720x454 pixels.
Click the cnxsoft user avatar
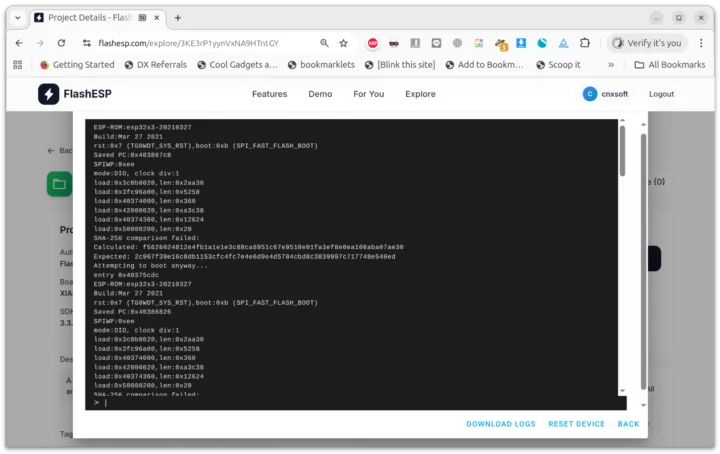[590, 94]
